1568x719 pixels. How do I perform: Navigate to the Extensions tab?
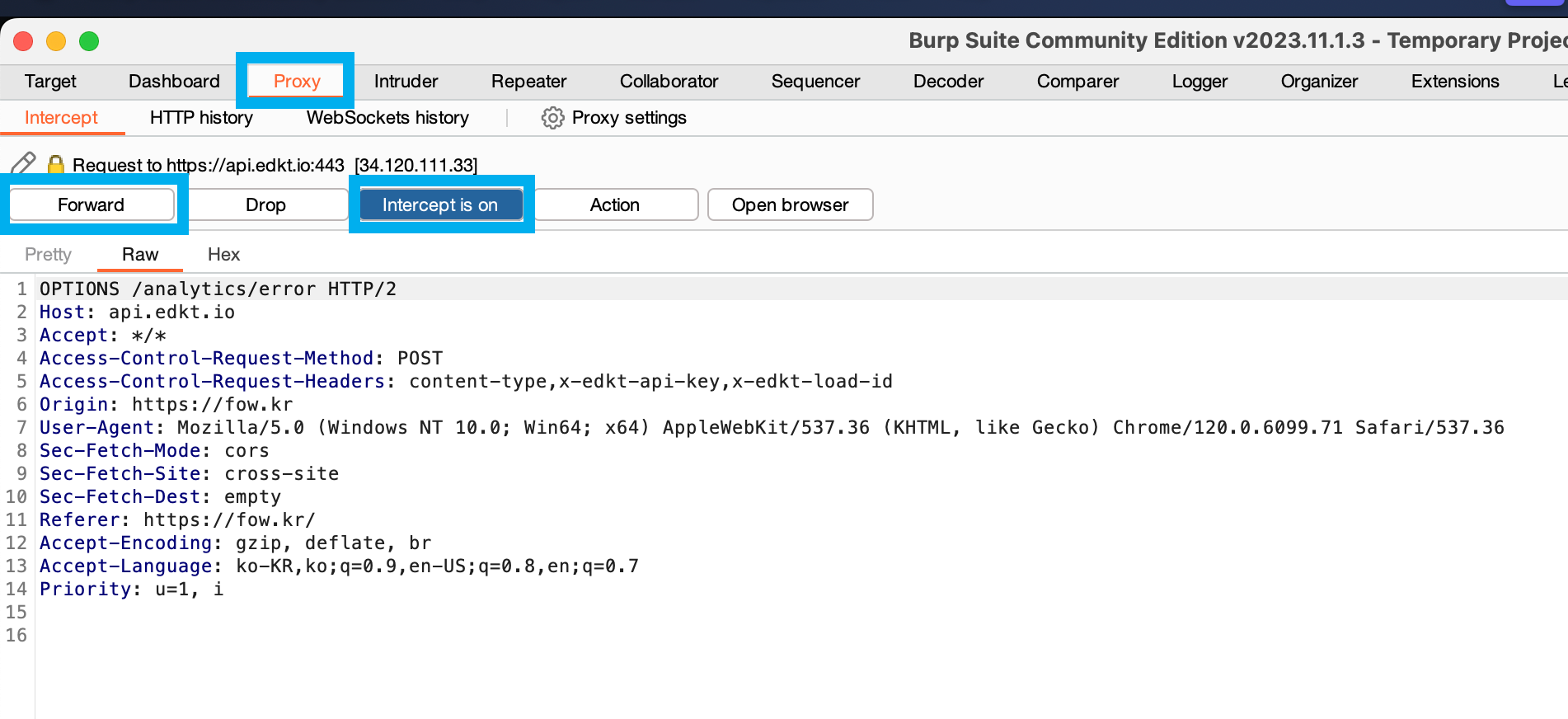click(1454, 82)
